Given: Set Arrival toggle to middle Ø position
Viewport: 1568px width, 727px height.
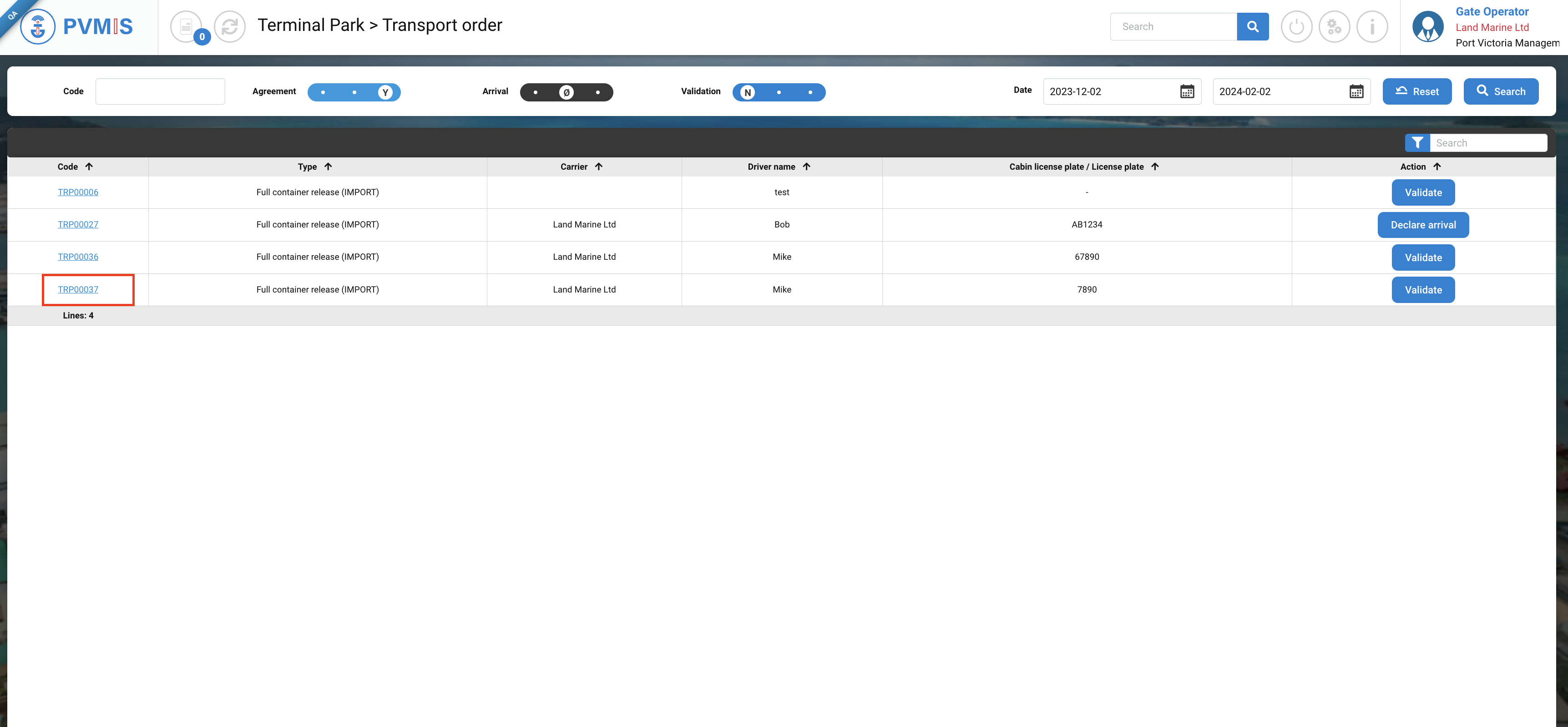Looking at the screenshot, I should tap(566, 92).
